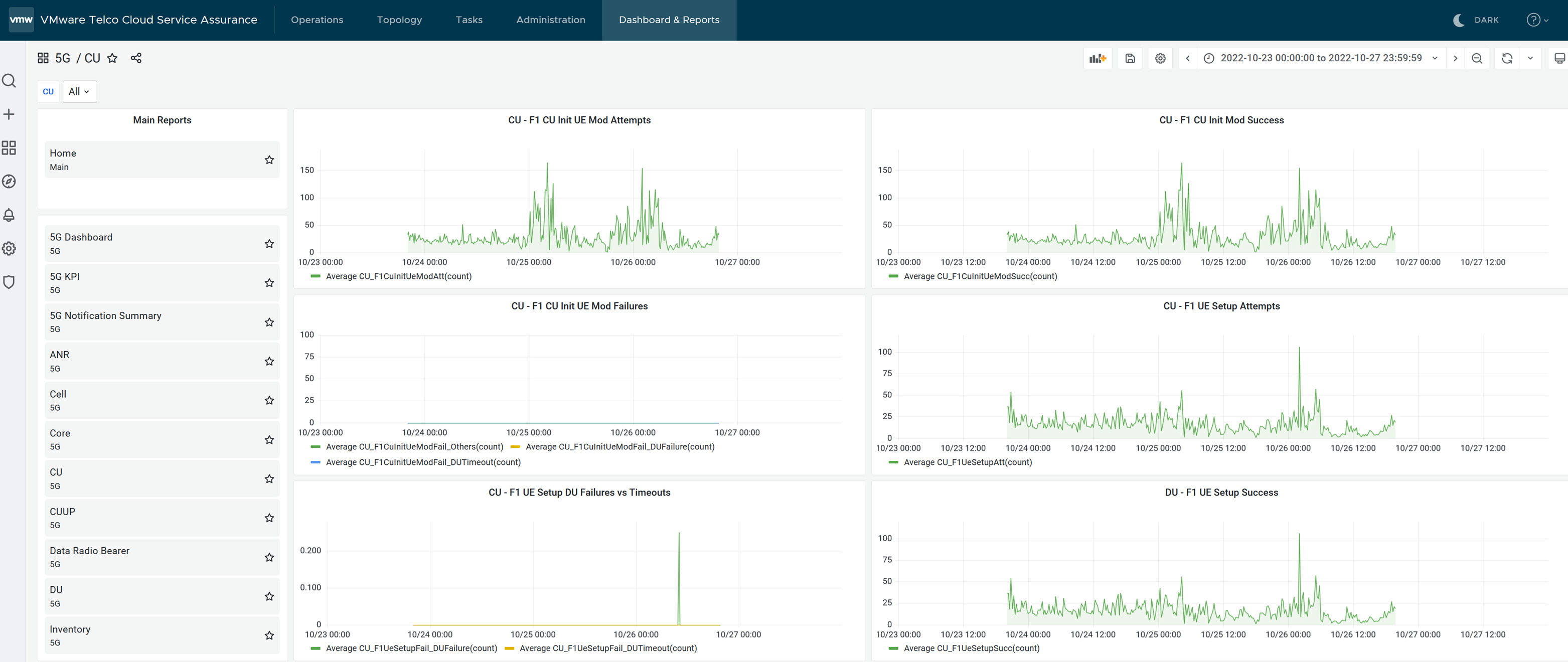Viewport: 1568px width, 662px height.
Task: Open the server admin shield icon
Action: [9, 282]
